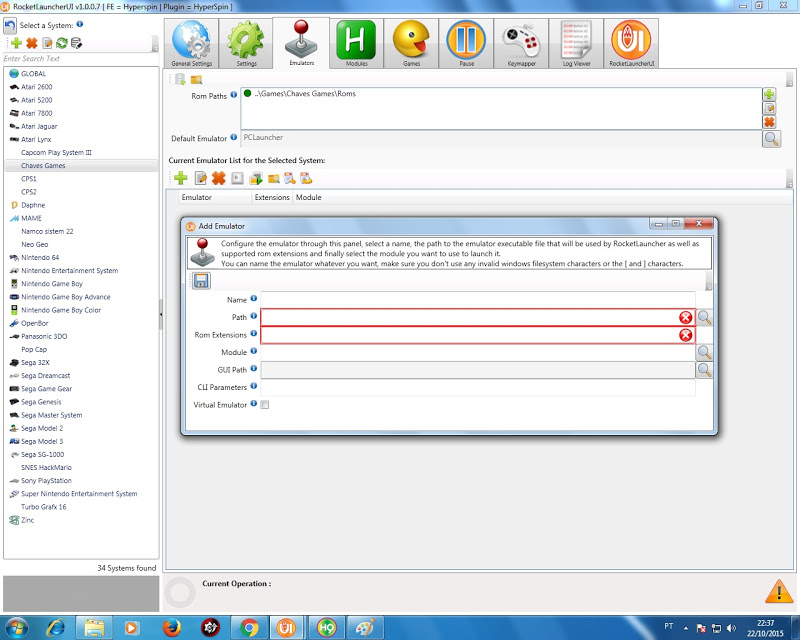Click the folder search icon above Rom Paths
Viewport: 800px width, 640px height.
point(196,80)
